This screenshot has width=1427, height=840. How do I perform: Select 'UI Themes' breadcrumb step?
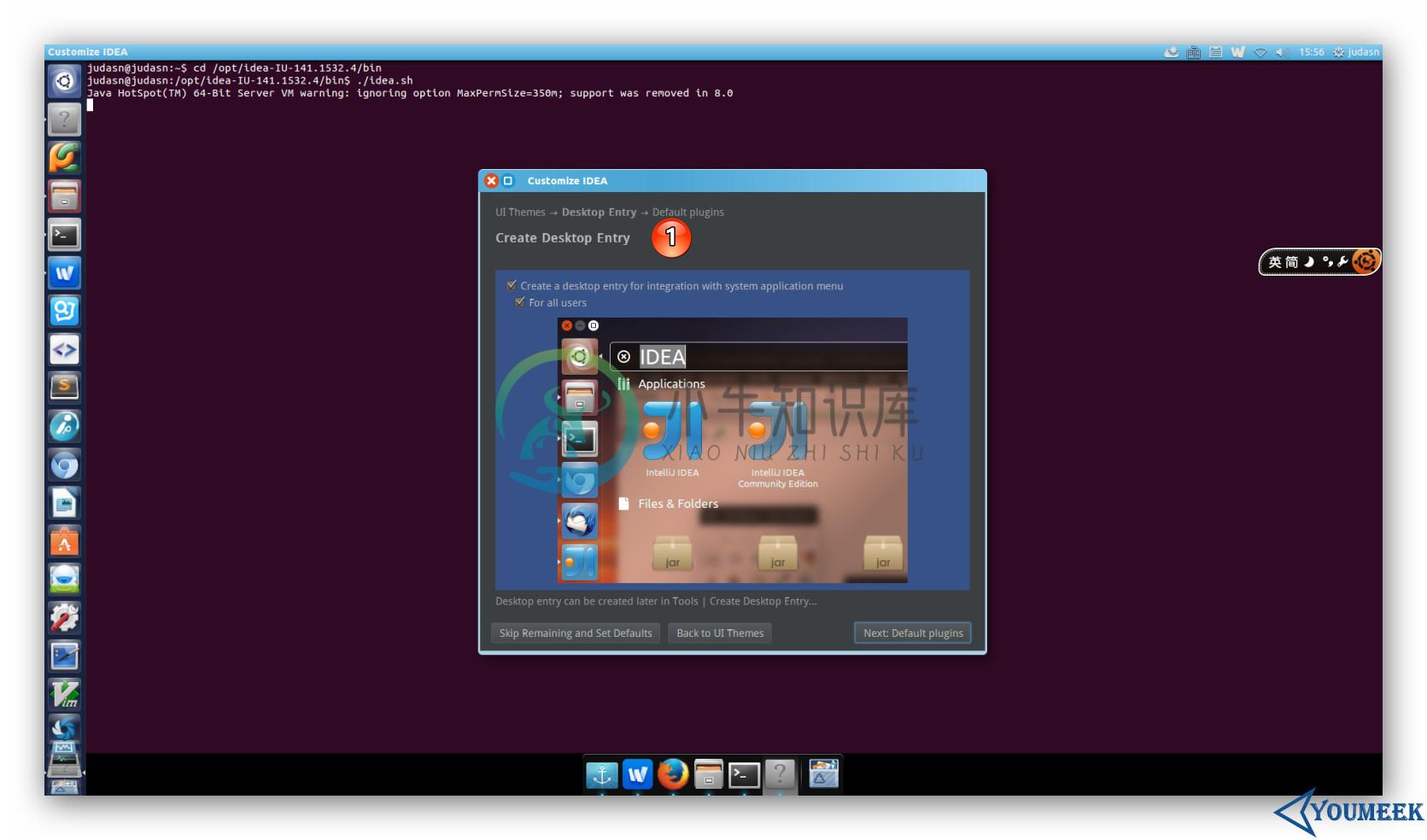[520, 213]
